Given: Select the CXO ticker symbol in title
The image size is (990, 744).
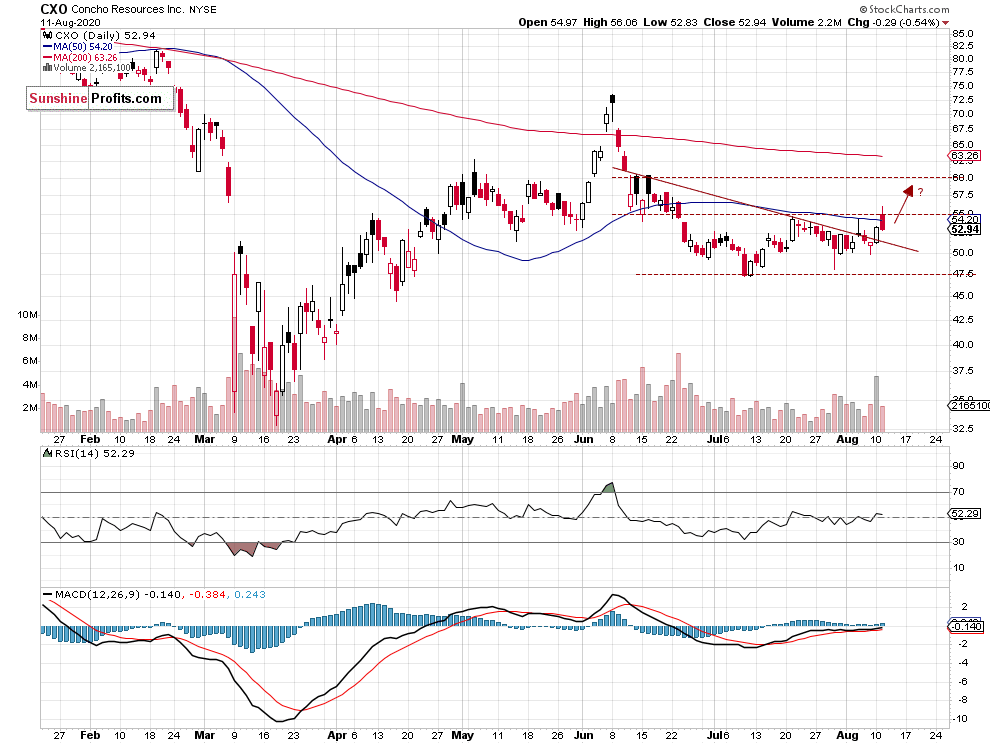Looking at the screenshot, I should point(54,9).
